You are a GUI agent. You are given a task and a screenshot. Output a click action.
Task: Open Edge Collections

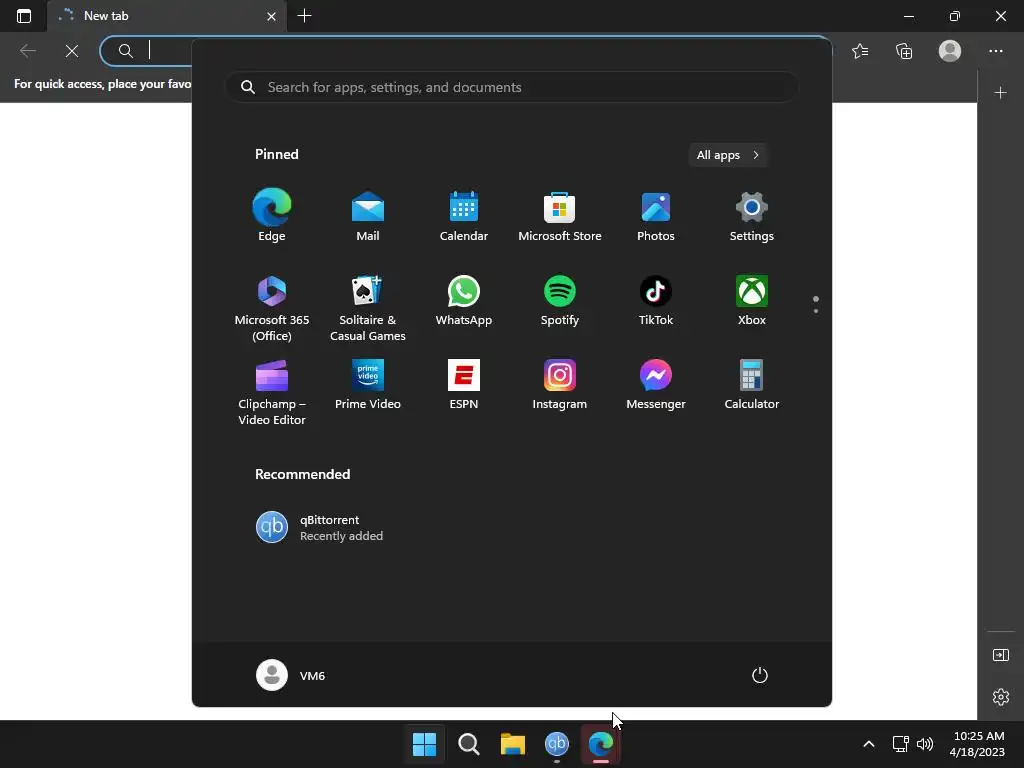[904, 51]
